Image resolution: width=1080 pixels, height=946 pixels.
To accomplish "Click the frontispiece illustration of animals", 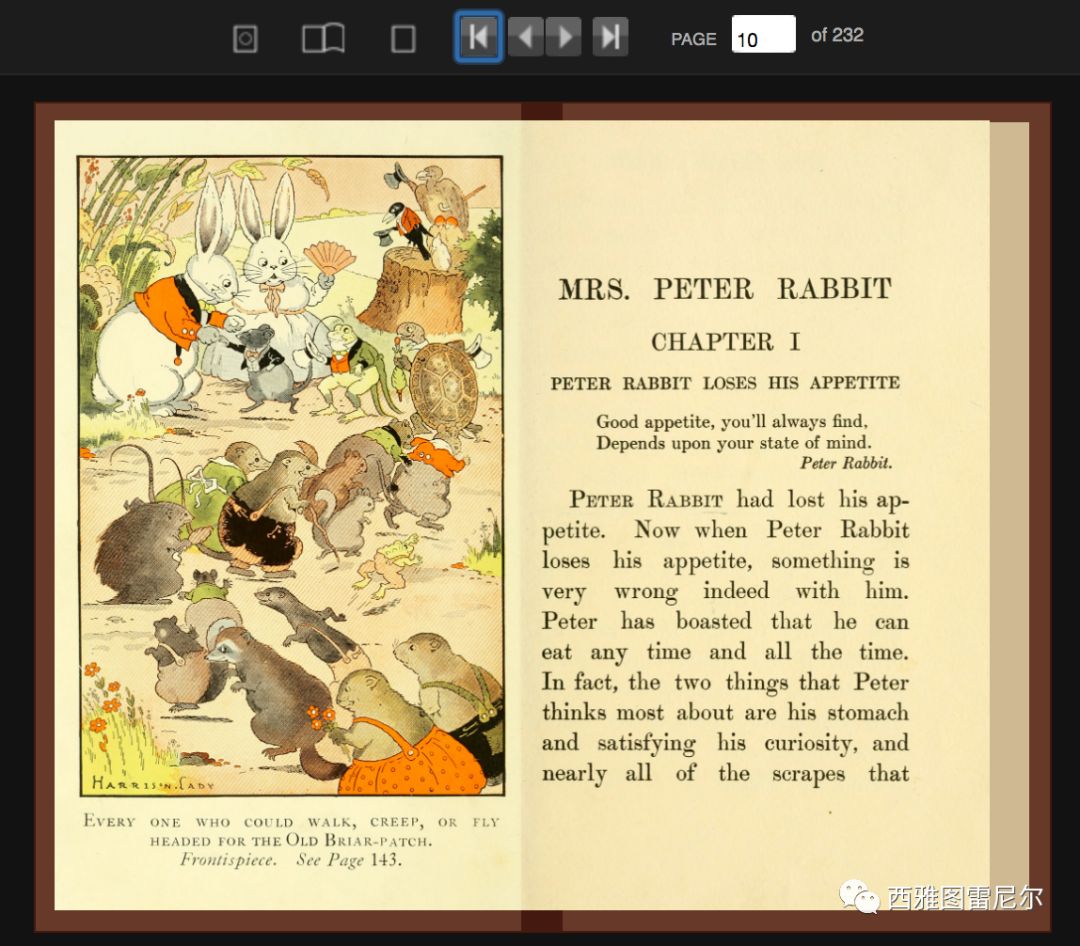I will (290, 476).
